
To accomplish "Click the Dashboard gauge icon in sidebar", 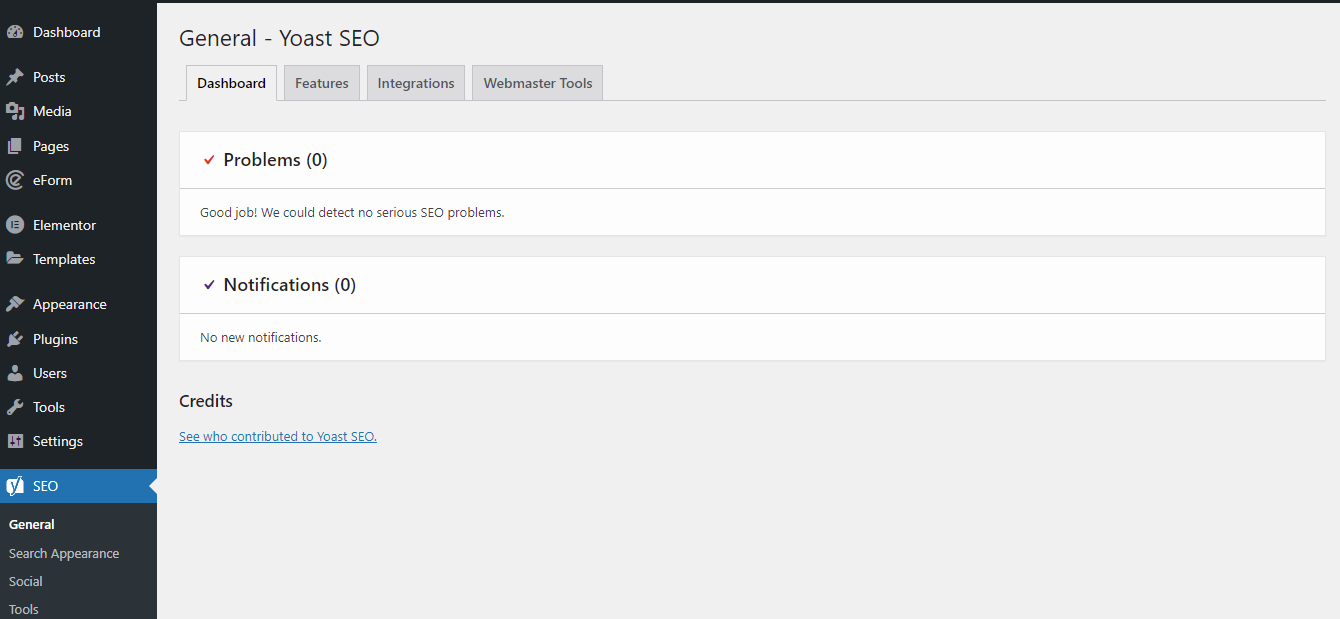I will (15, 32).
